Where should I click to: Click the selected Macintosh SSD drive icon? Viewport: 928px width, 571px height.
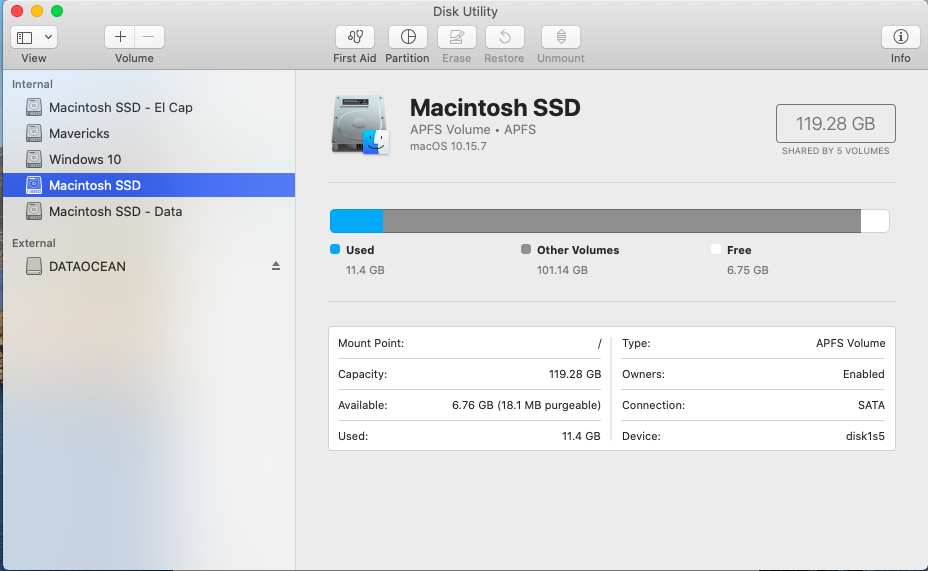[34, 185]
